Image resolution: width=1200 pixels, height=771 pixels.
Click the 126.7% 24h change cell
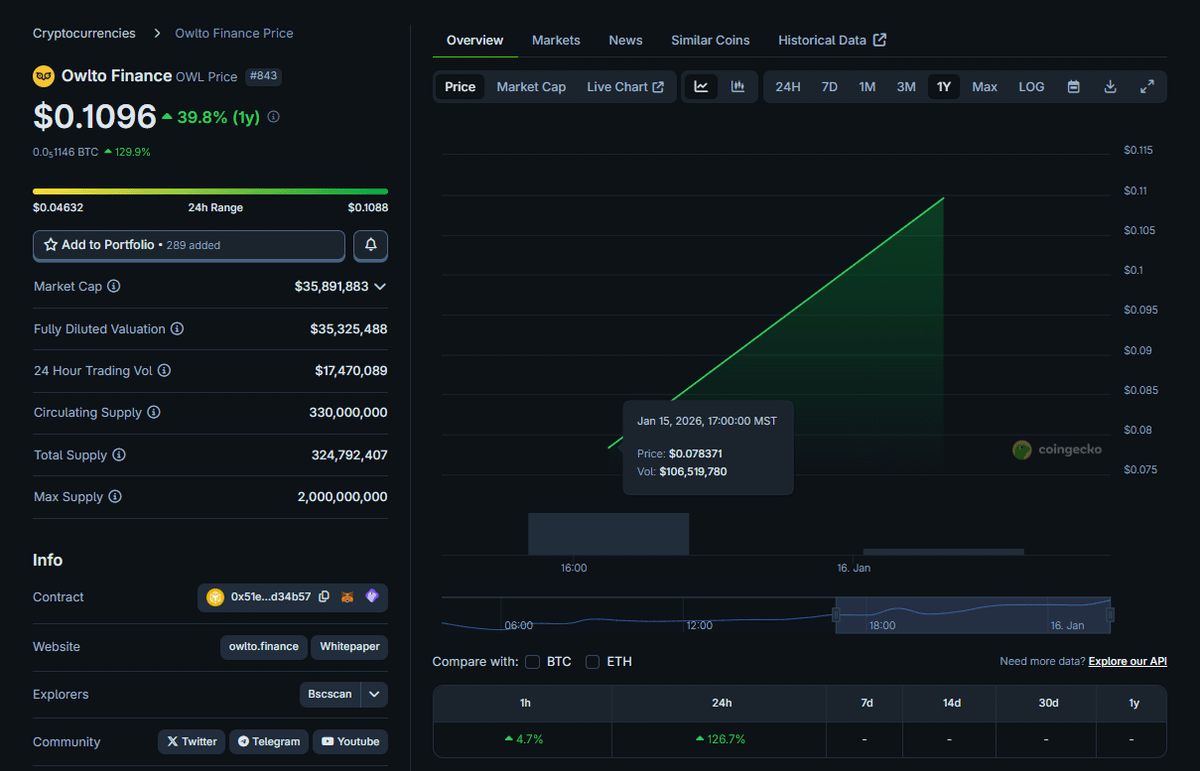719,739
